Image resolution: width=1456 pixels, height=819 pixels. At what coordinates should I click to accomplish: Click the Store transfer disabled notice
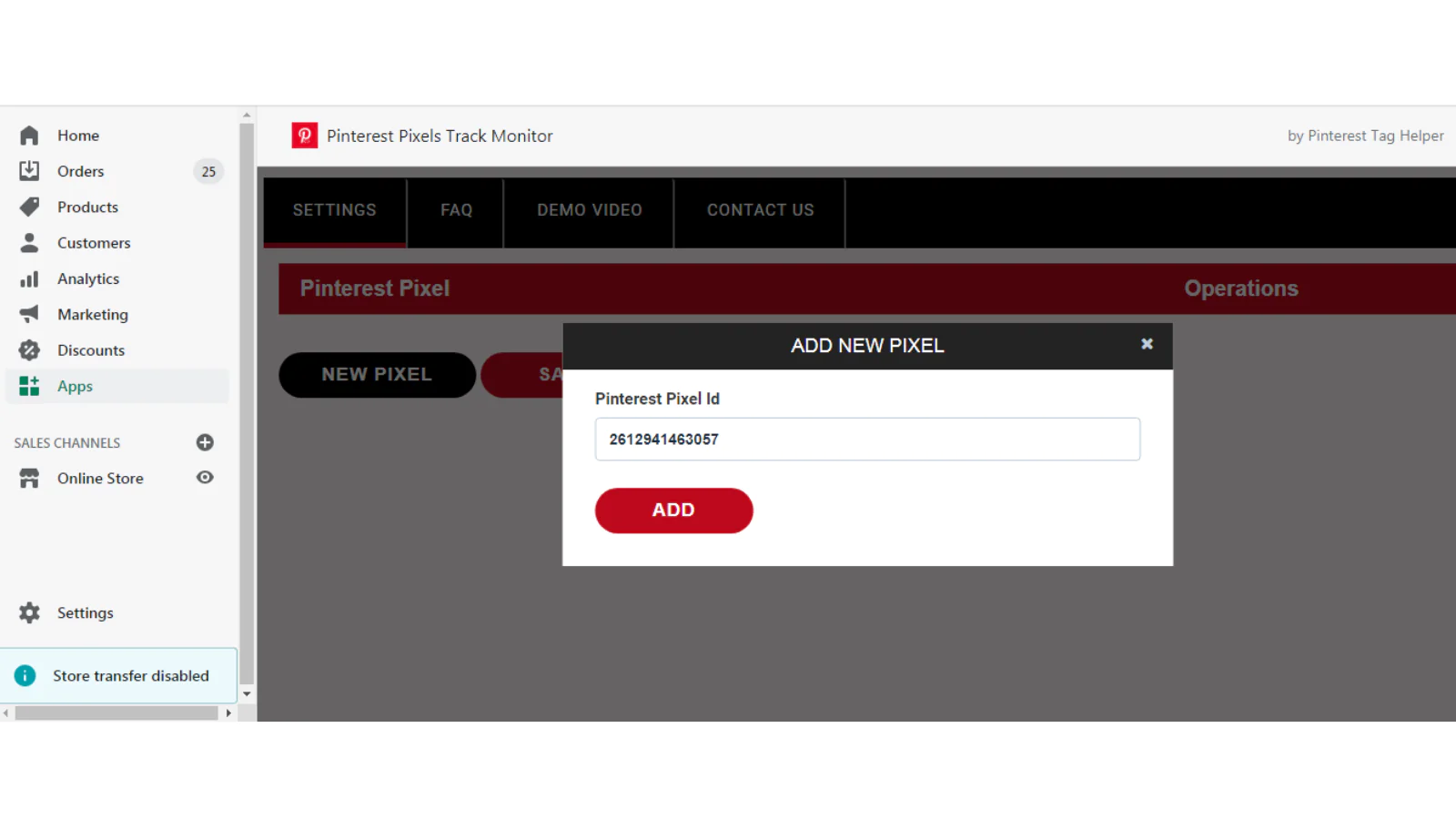point(118,675)
